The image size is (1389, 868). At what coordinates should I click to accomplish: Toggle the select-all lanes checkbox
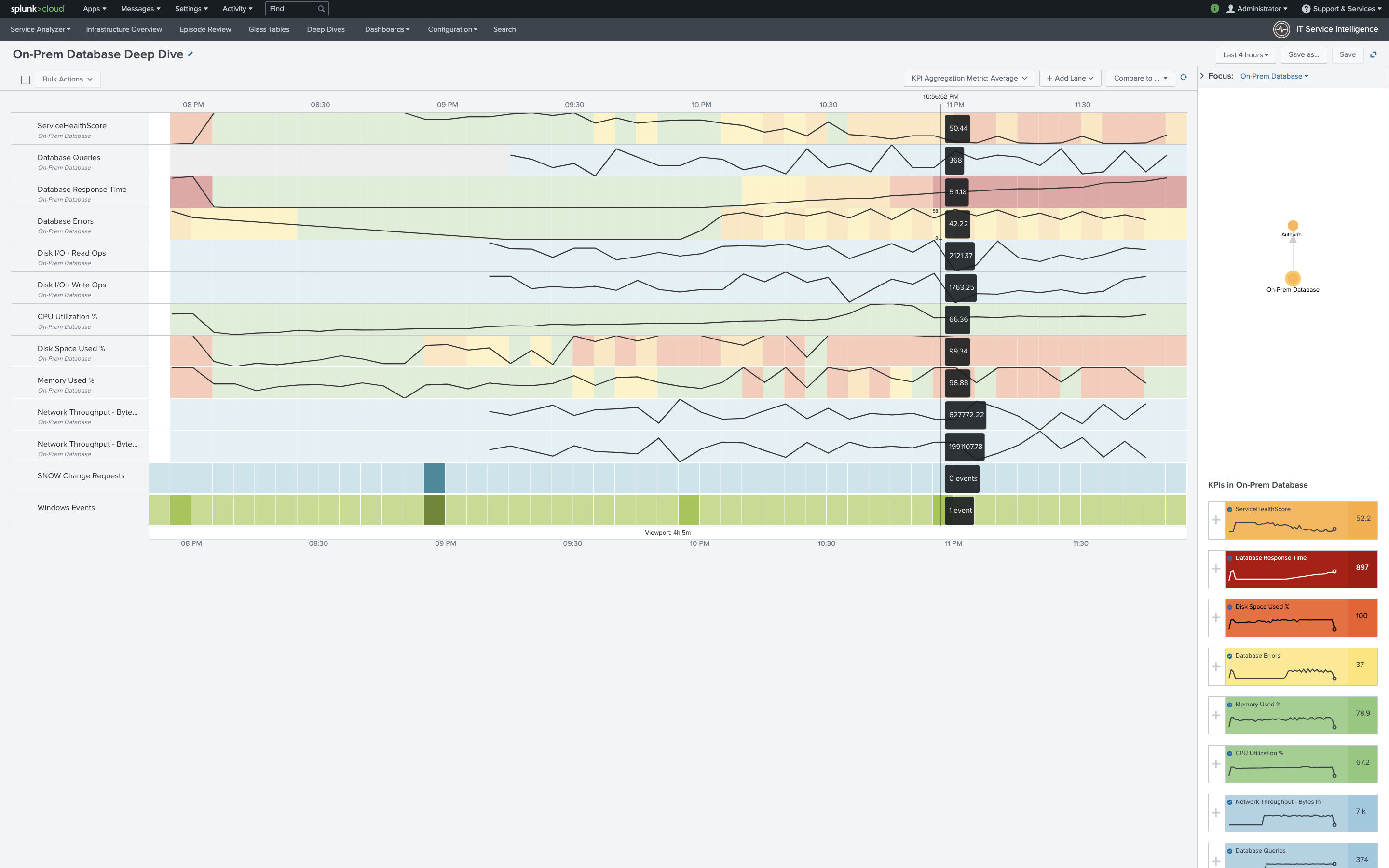(25, 80)
